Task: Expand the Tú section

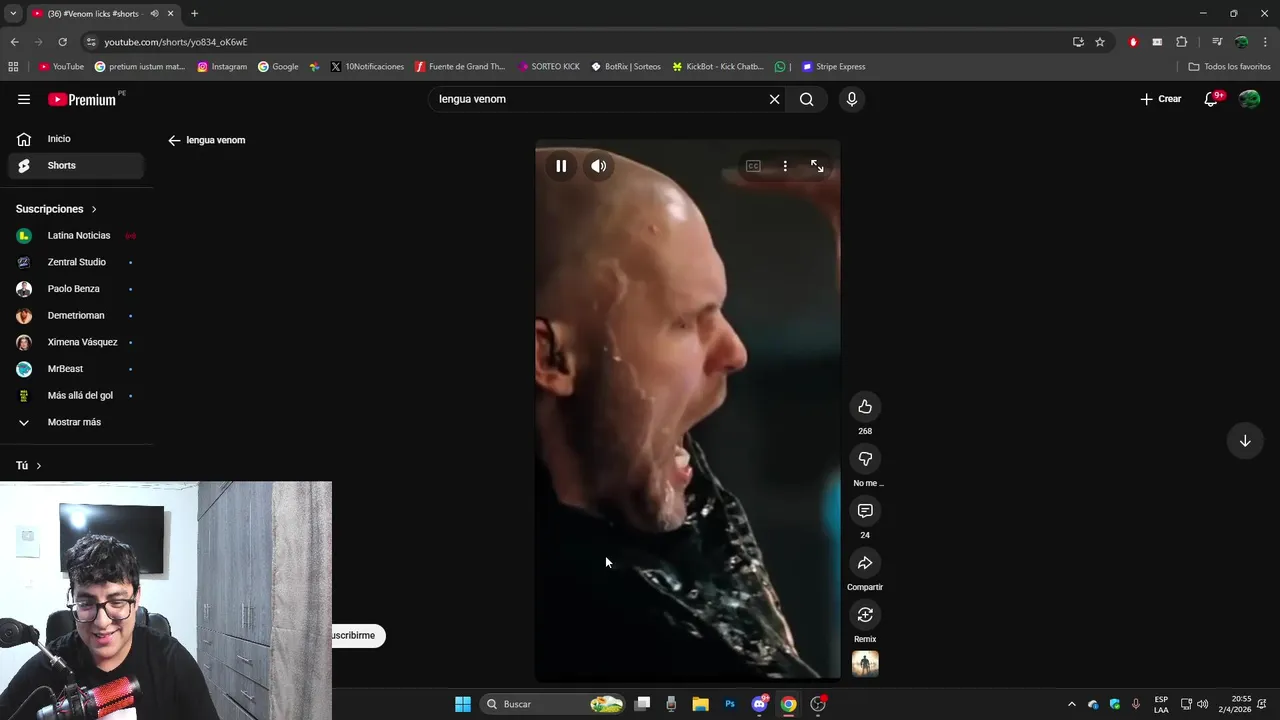Action: pyautogui.click(x=29, y=466)
